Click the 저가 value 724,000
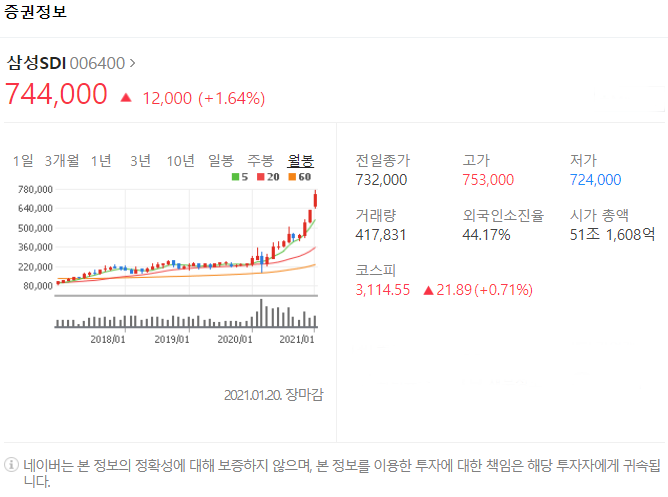This screenshot has height=497, width=668. [596, 180]
